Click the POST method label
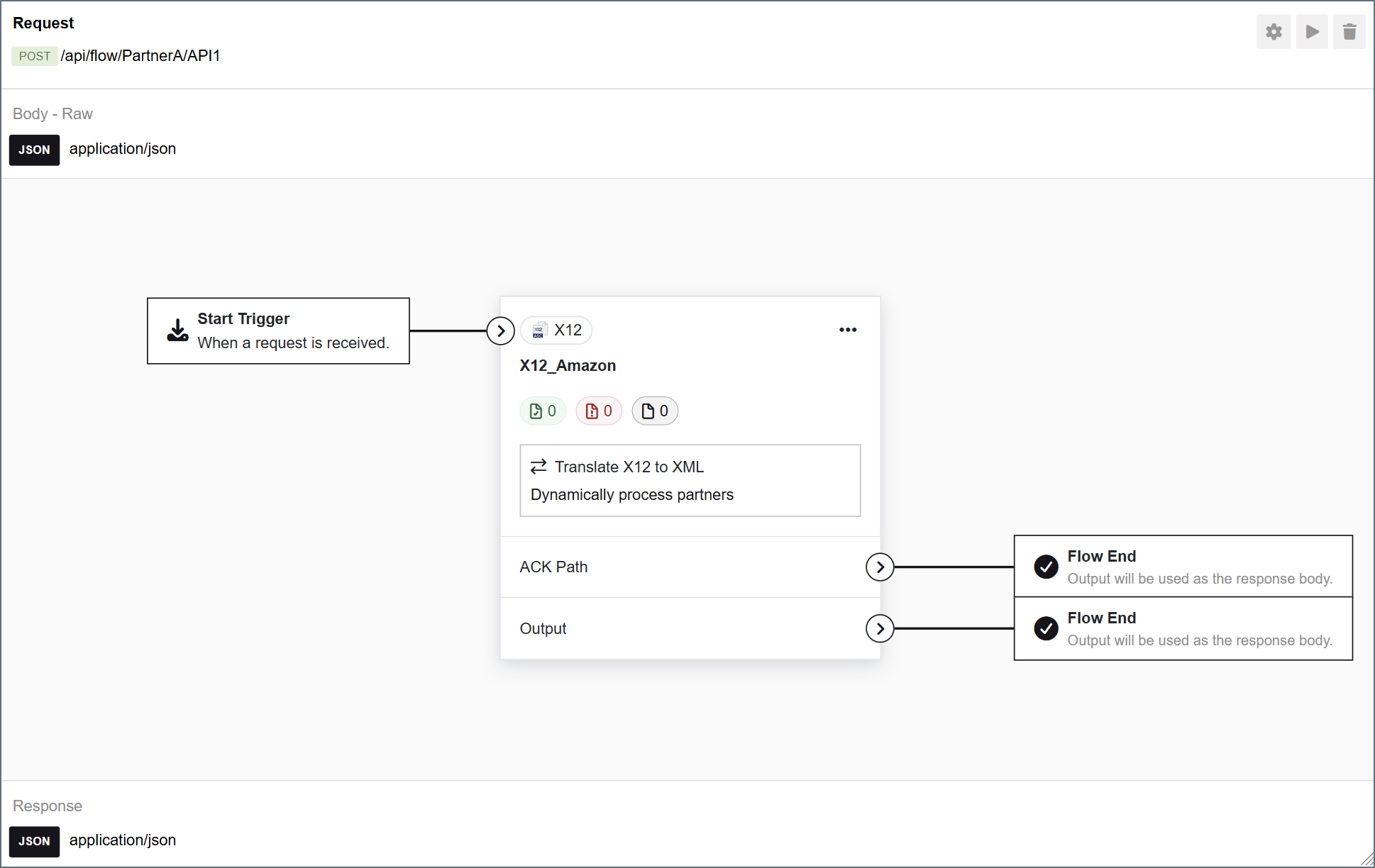The image size is (1375, 868). pos(34,56)
